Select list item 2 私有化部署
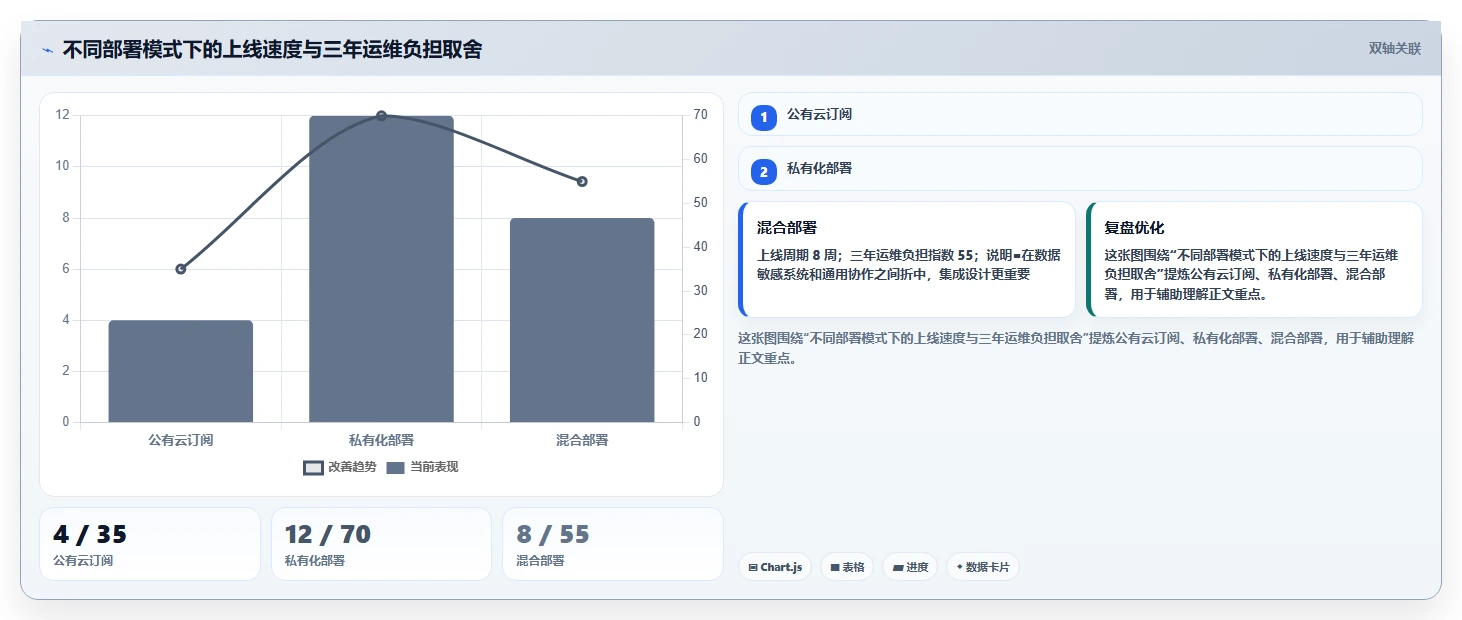The image size is (1462, 620). click(x=1080, y=168)
